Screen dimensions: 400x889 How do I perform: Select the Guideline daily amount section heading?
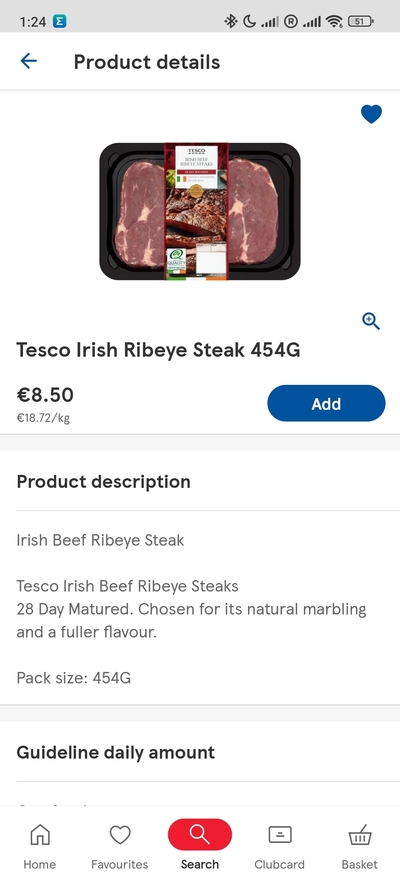[116, 752]
